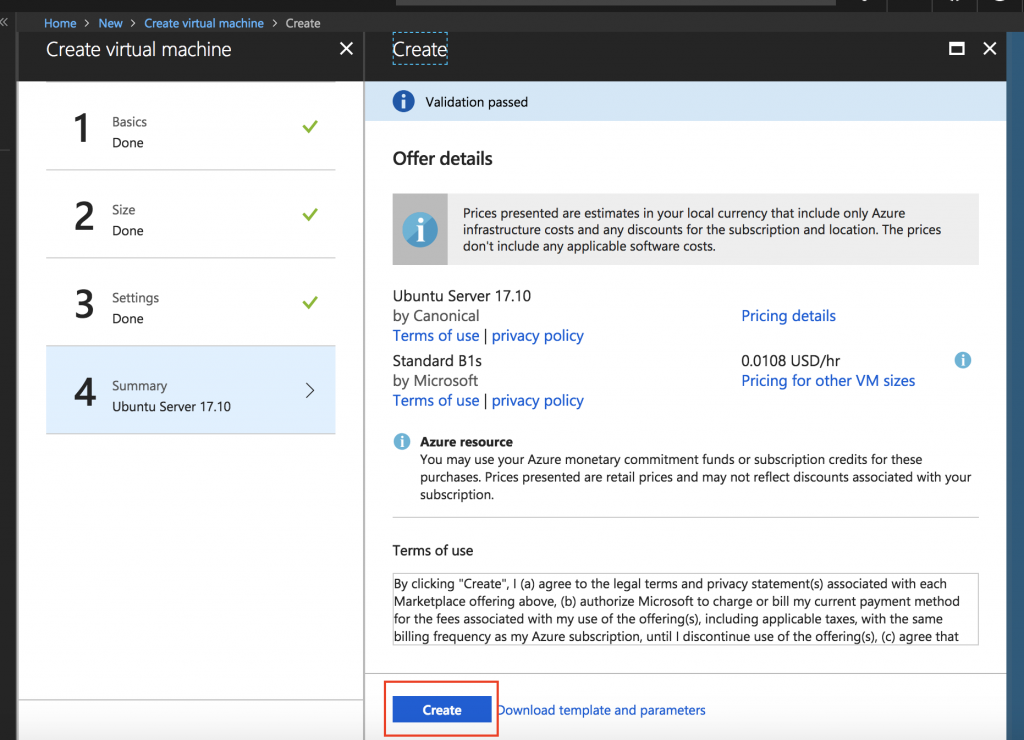
Task: Go to Home via the breadcrumb
Action: click(60, 22)
